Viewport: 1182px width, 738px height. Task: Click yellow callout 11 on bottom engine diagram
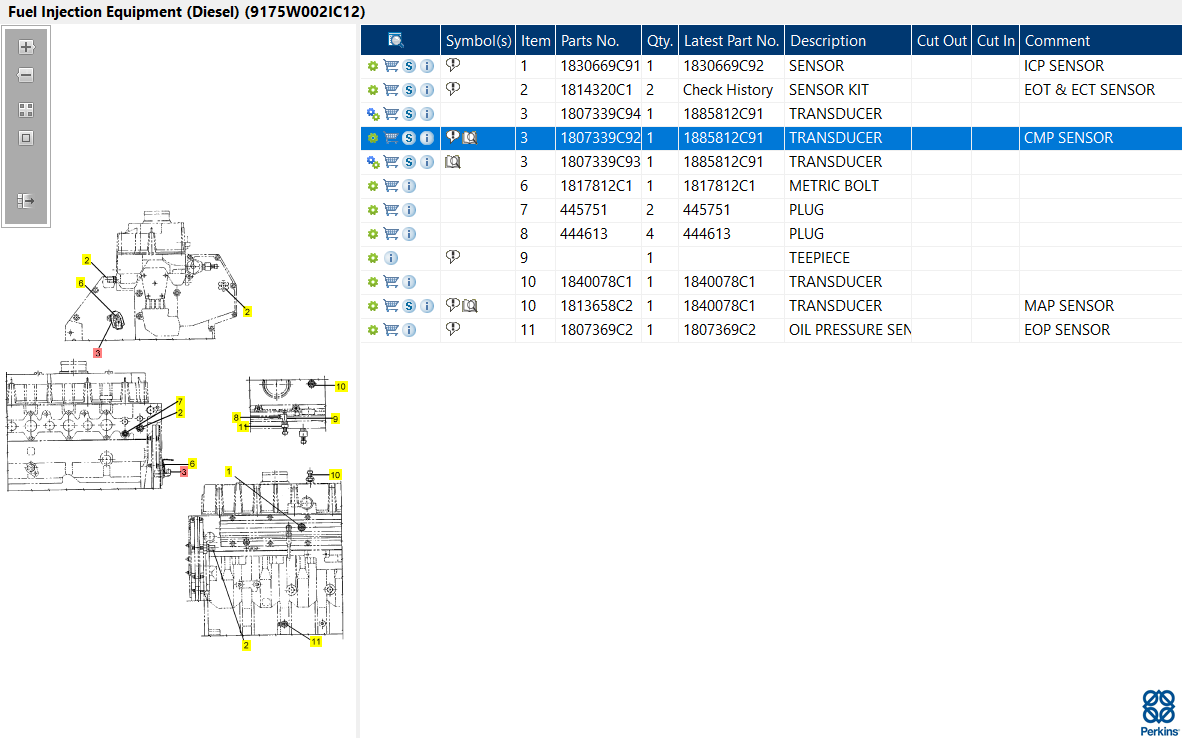click(316, 642)
